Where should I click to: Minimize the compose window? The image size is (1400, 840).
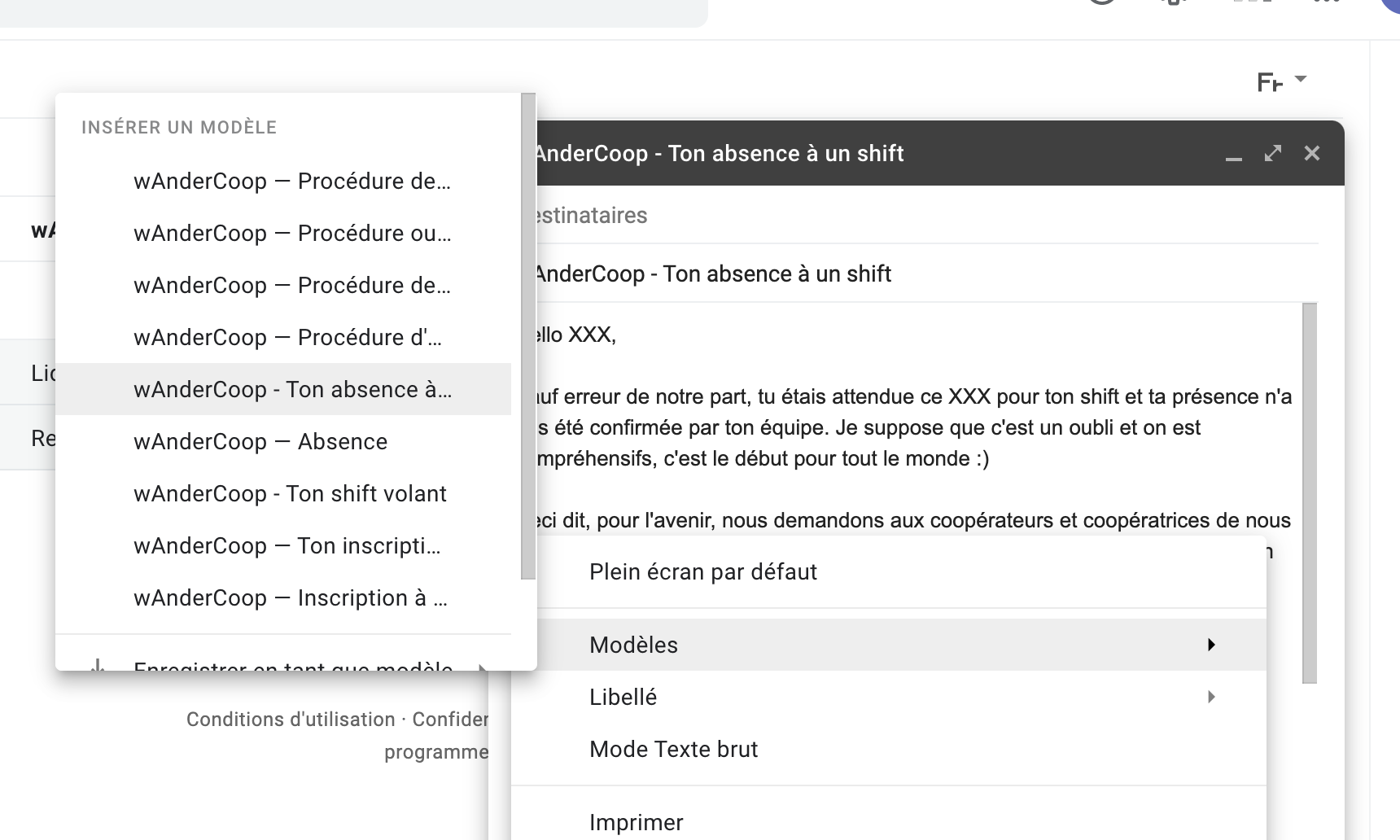click(1234, 155)
